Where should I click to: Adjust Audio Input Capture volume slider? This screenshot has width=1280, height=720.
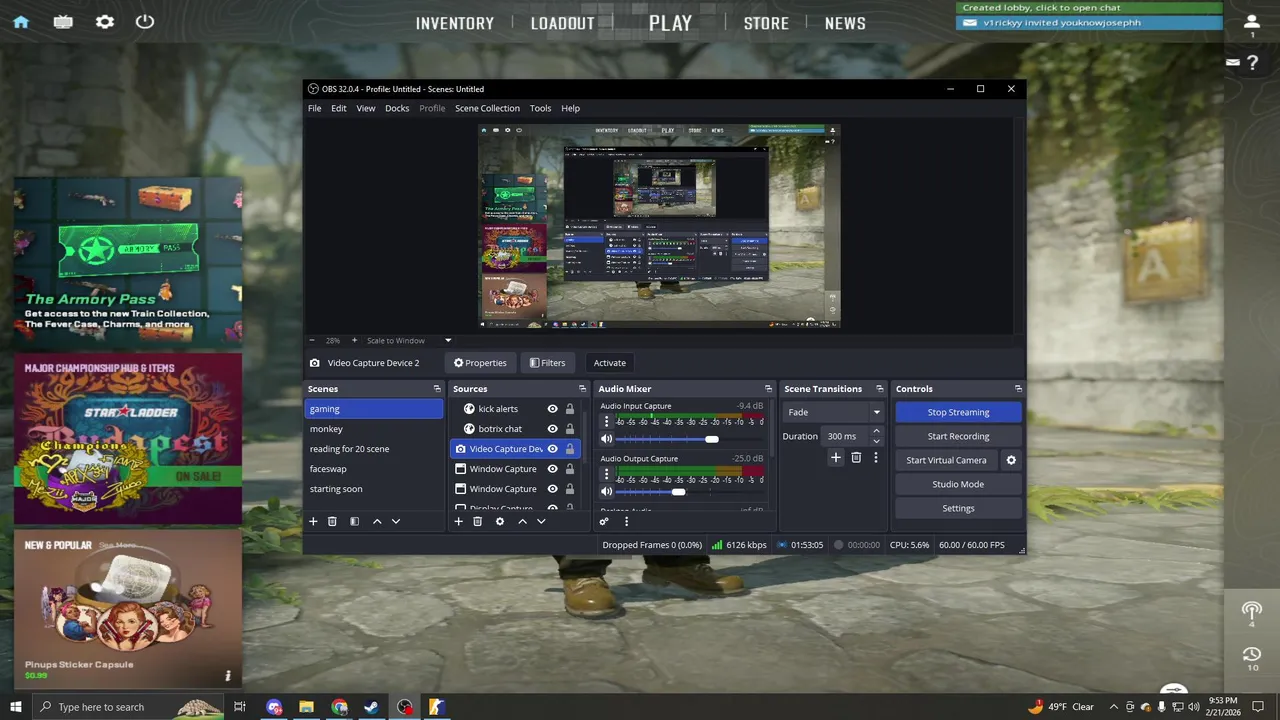click(x=711, y=439)
